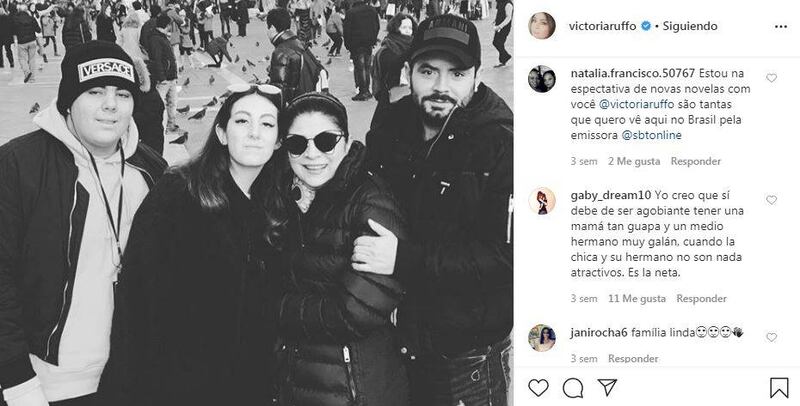
Task: Like gaby_dream10's comment heart
Action: click(771, 200)
